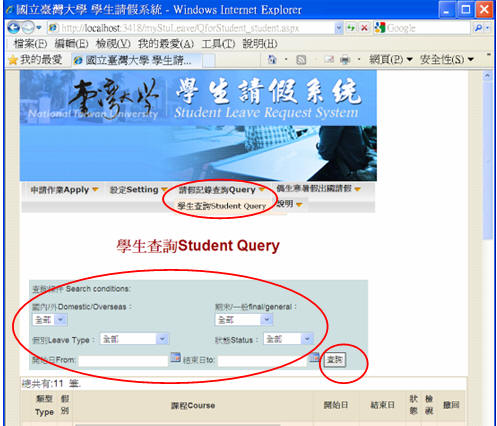Click the home page icon
497x426 pixels.
click(272, 60)
